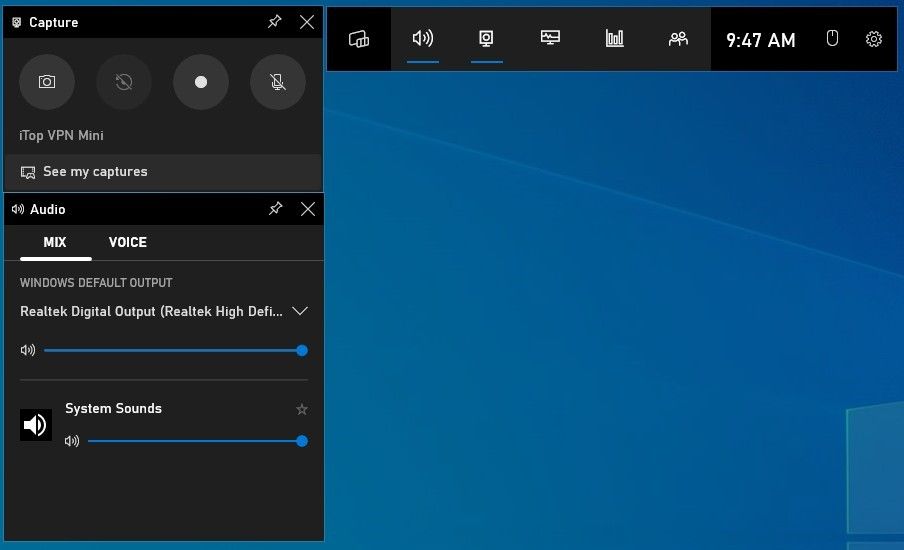Click the large System Sounds app icon
Screen dimensions: 904x550
36,425
